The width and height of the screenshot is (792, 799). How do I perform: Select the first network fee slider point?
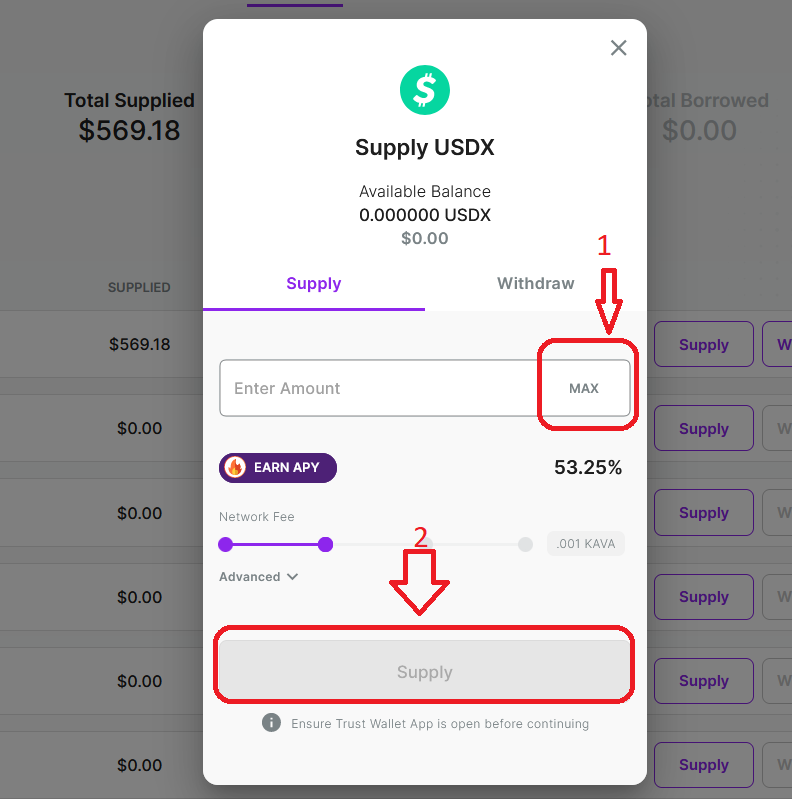coord(225,544)
